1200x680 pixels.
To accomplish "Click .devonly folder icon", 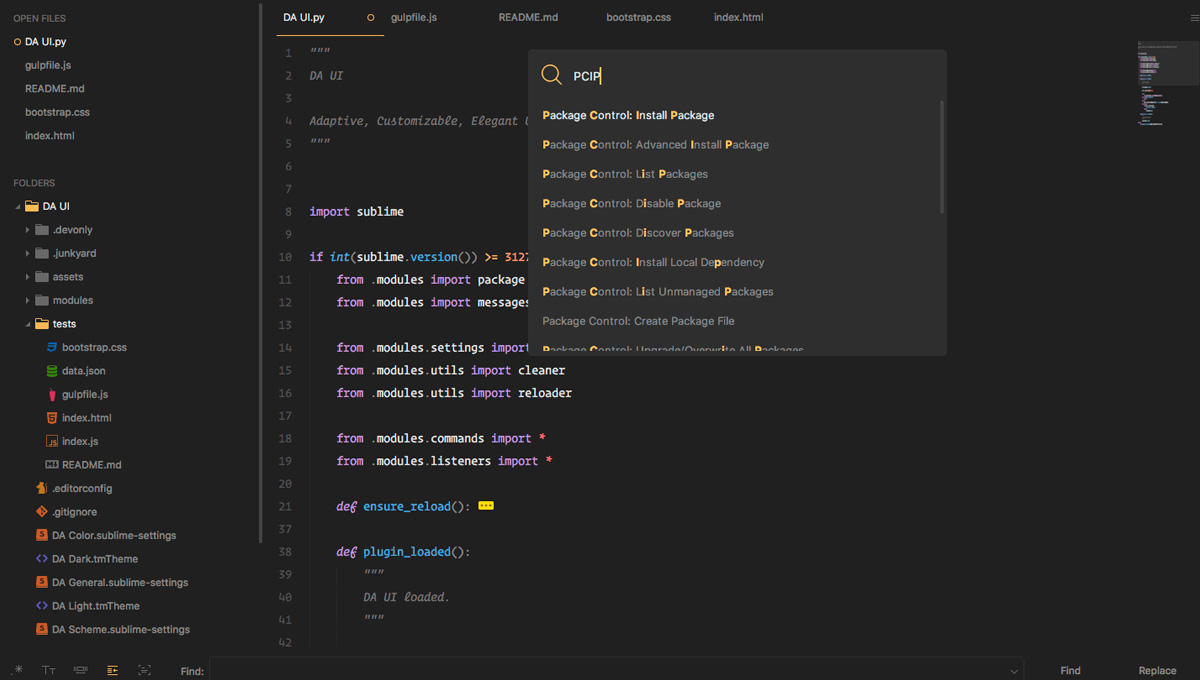I will point(42,230).
